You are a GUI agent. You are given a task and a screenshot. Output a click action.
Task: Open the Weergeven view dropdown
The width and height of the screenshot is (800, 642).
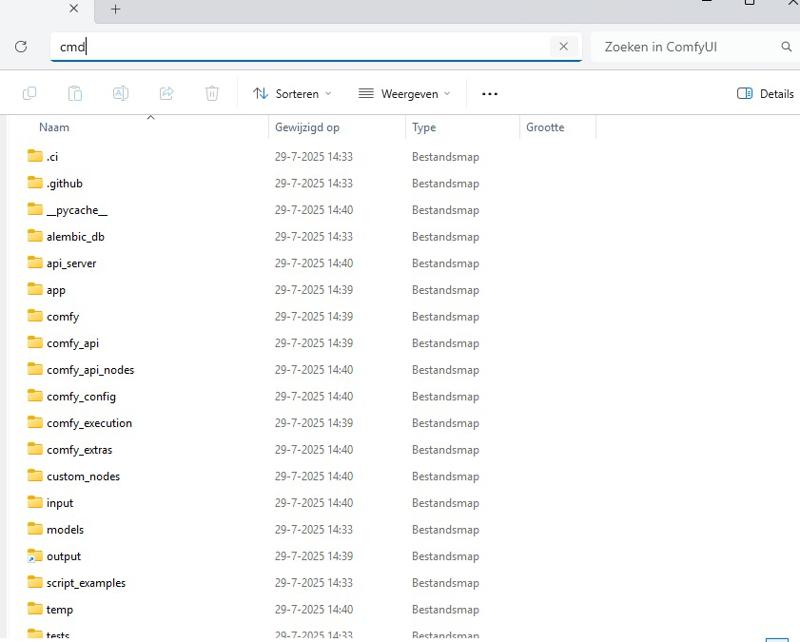pyautogui.click(x=404, y=94)
